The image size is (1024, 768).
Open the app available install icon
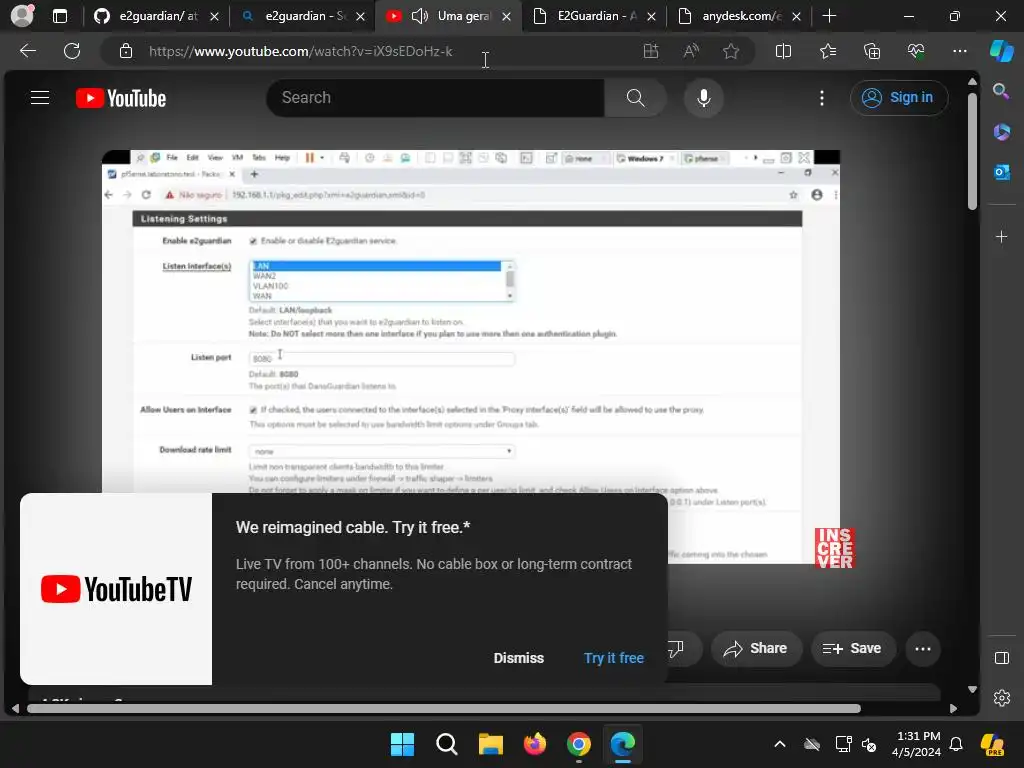click(x=650, y=51)
